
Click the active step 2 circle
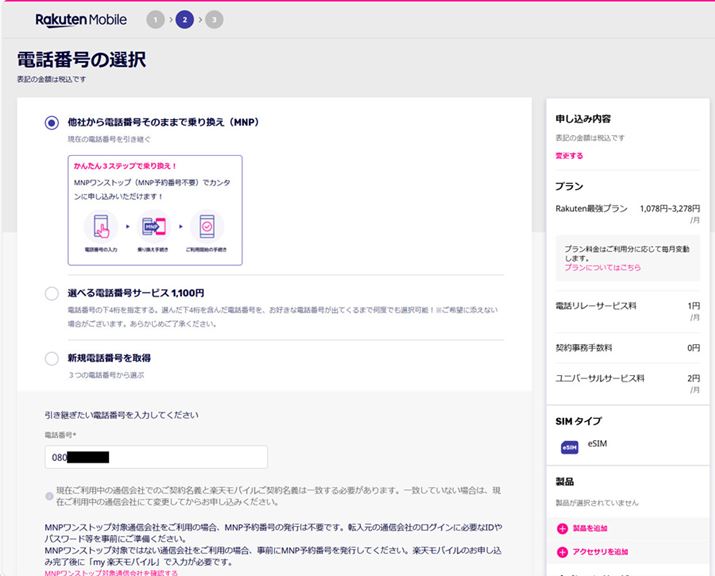185,20
